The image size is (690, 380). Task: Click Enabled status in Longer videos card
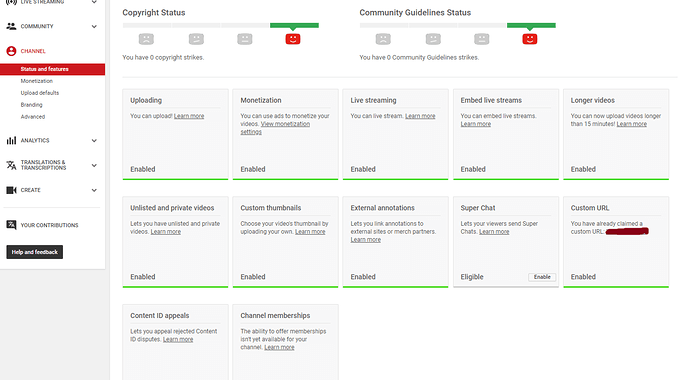583,169
